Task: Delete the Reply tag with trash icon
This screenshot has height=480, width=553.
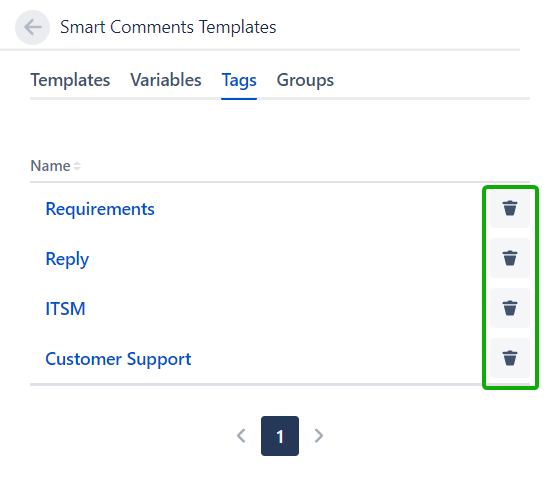Action: tap(510, 258)
